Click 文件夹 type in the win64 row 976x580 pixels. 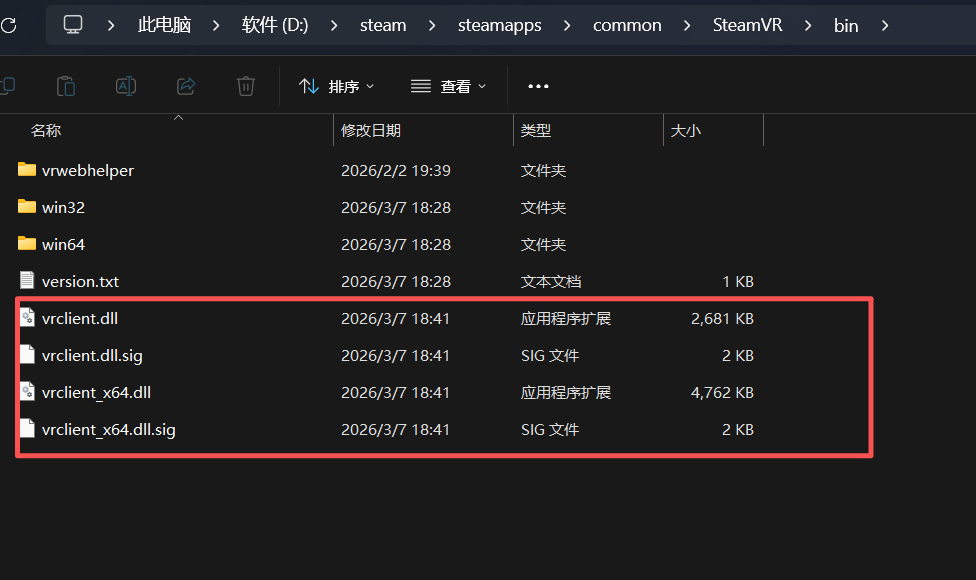click(x=543, y=245)
